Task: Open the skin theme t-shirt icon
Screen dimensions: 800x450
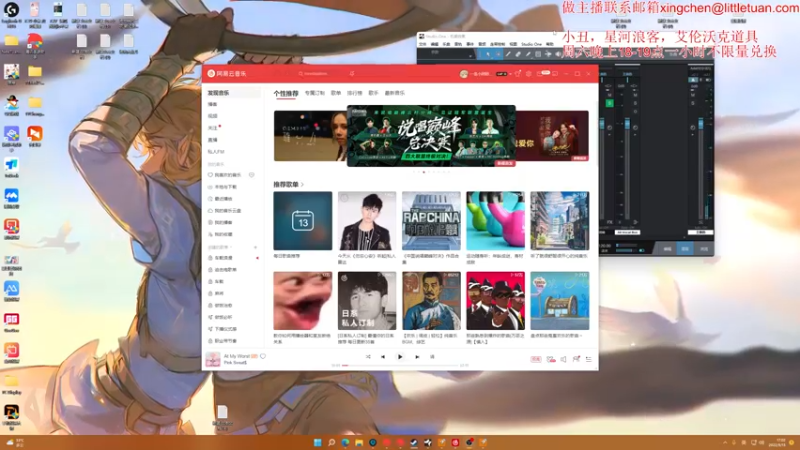Action: (517, 73)
